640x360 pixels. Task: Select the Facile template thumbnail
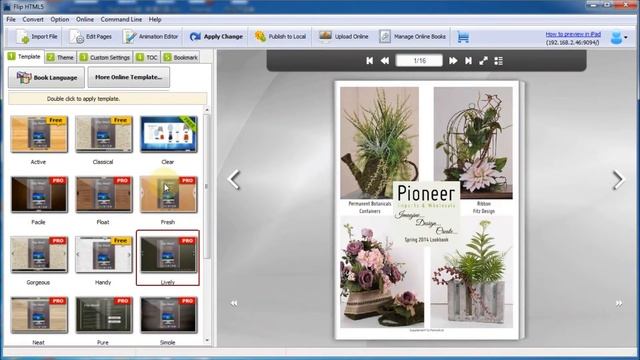point(39,195)
